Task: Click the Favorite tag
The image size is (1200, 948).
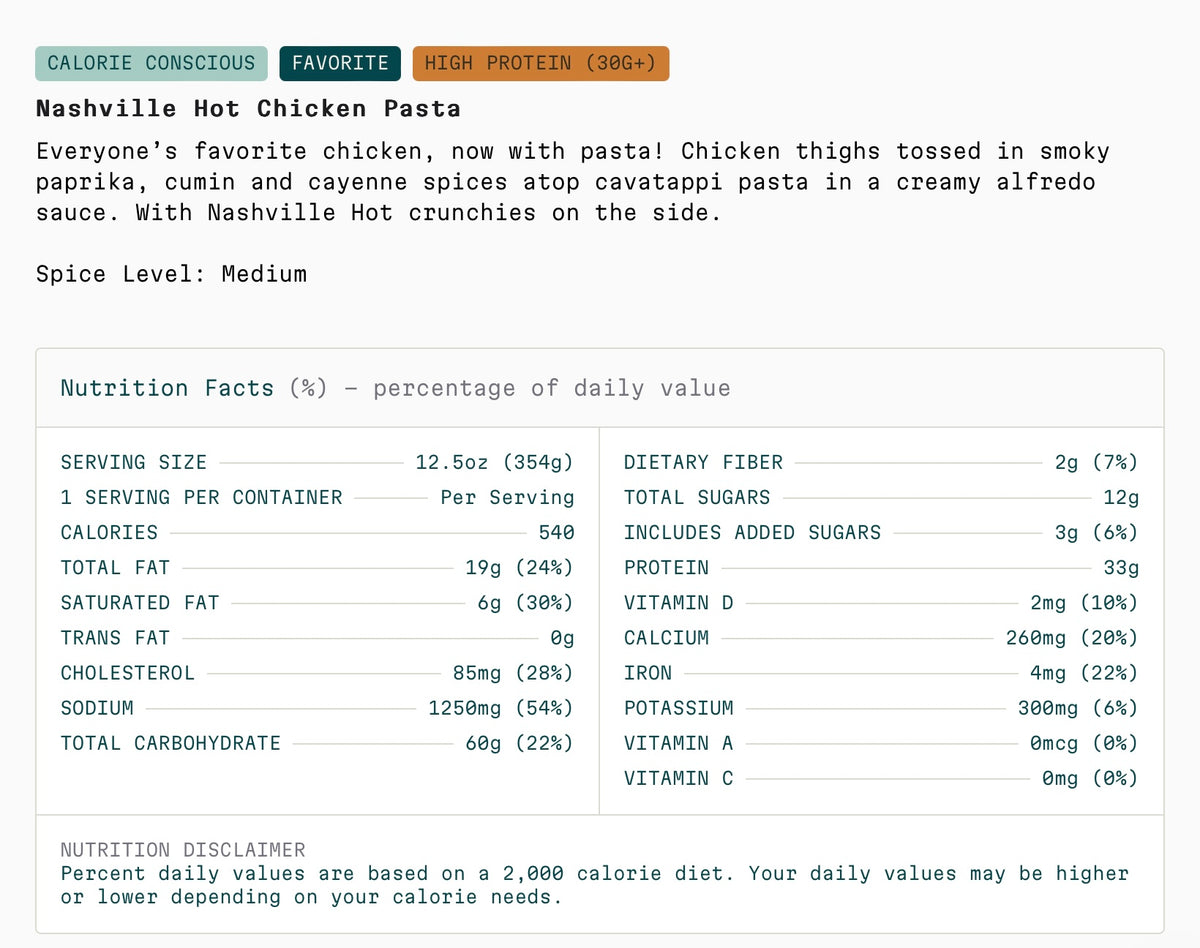Action: [340, 63]
